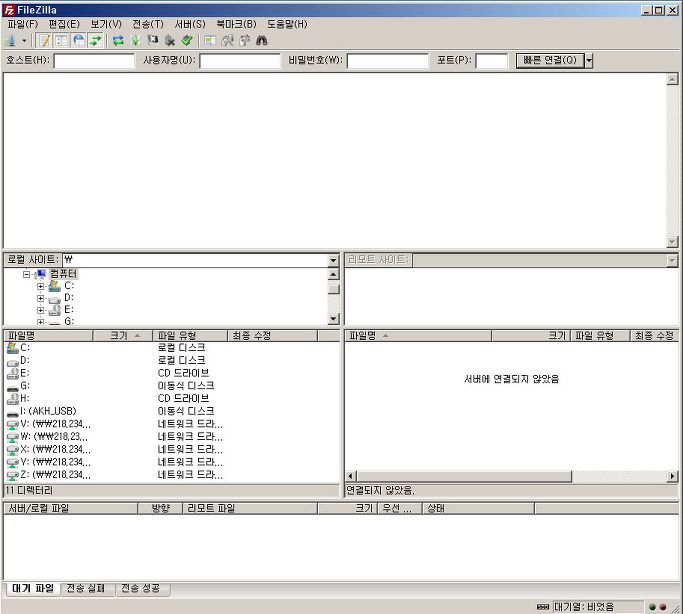Viewport: 683px width, 614px height.
Task: Select H: CD drive icon in list
Action: coord(13,398)
